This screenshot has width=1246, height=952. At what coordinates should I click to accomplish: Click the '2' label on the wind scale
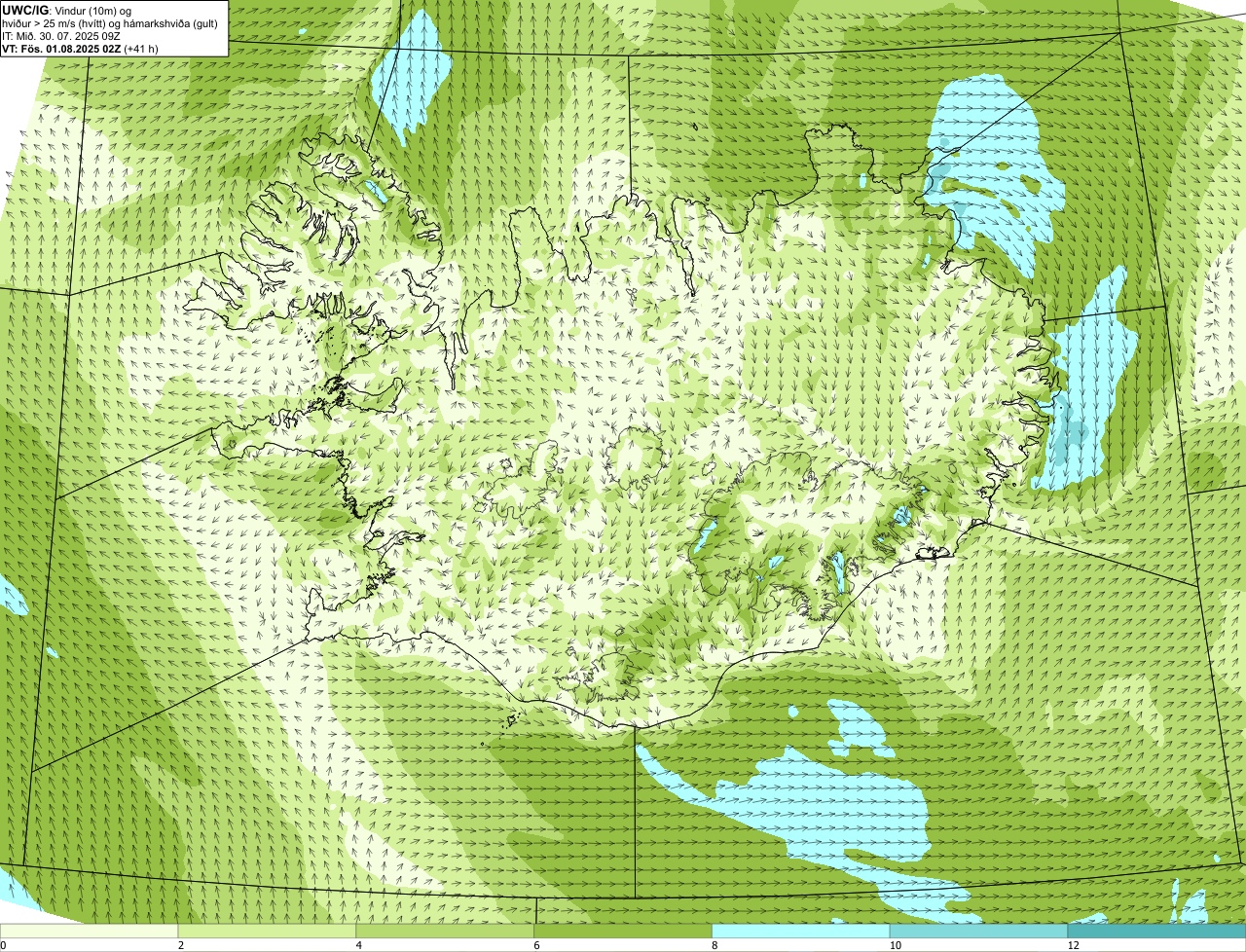coord(181,945)
